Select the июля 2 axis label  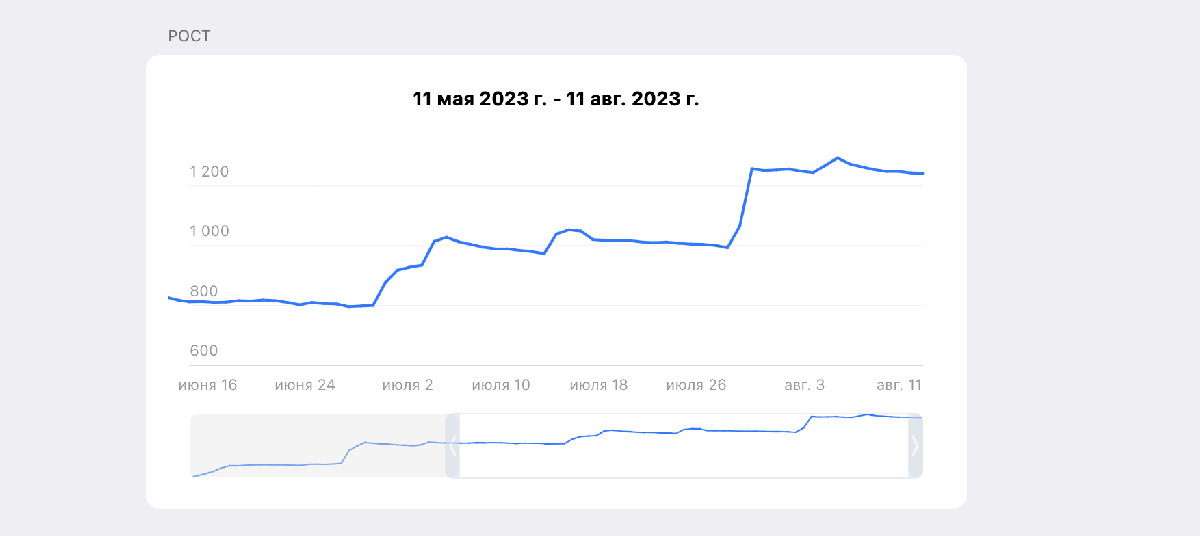[407, 384]
